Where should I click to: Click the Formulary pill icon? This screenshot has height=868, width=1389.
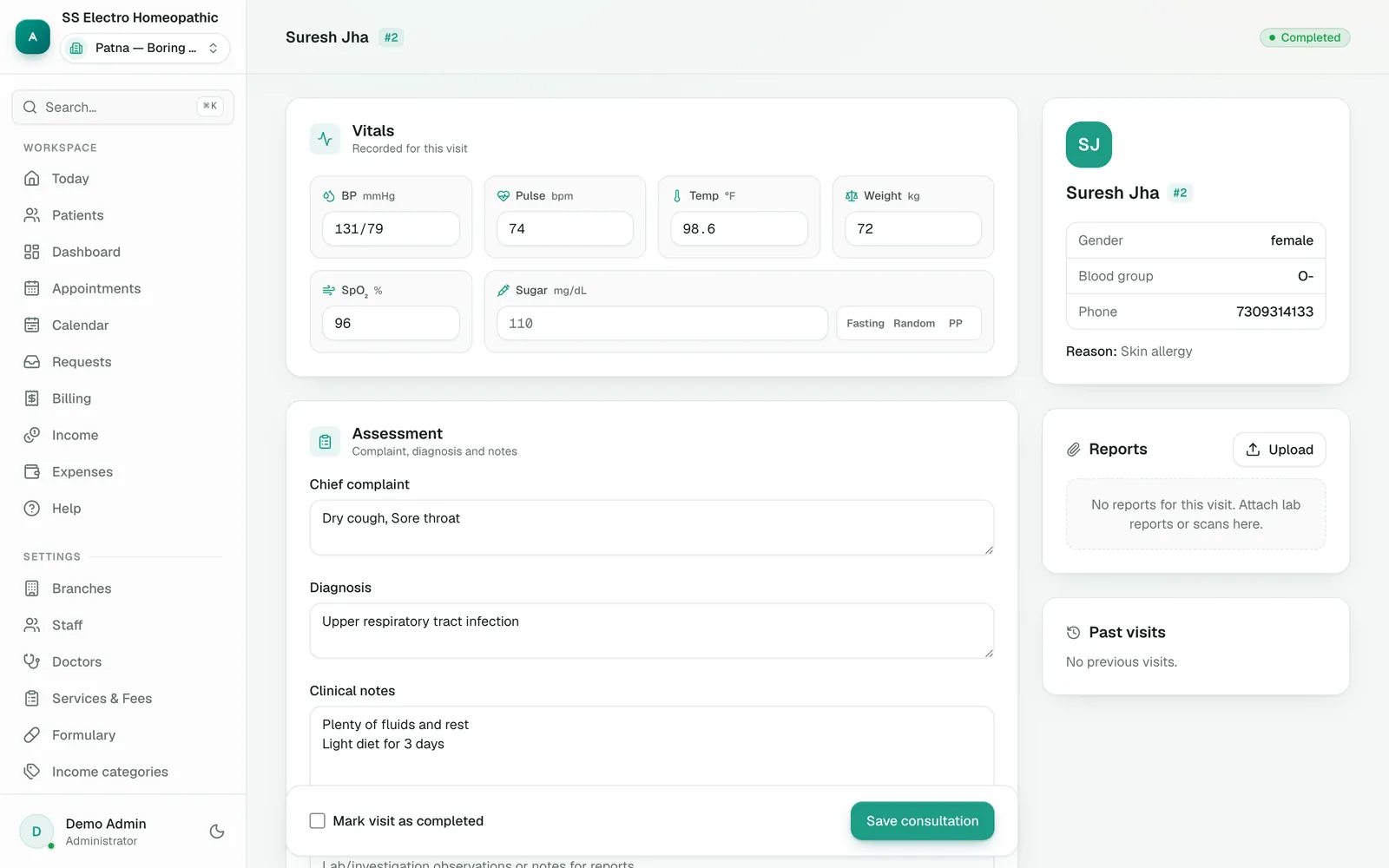(x=32, y=734)
